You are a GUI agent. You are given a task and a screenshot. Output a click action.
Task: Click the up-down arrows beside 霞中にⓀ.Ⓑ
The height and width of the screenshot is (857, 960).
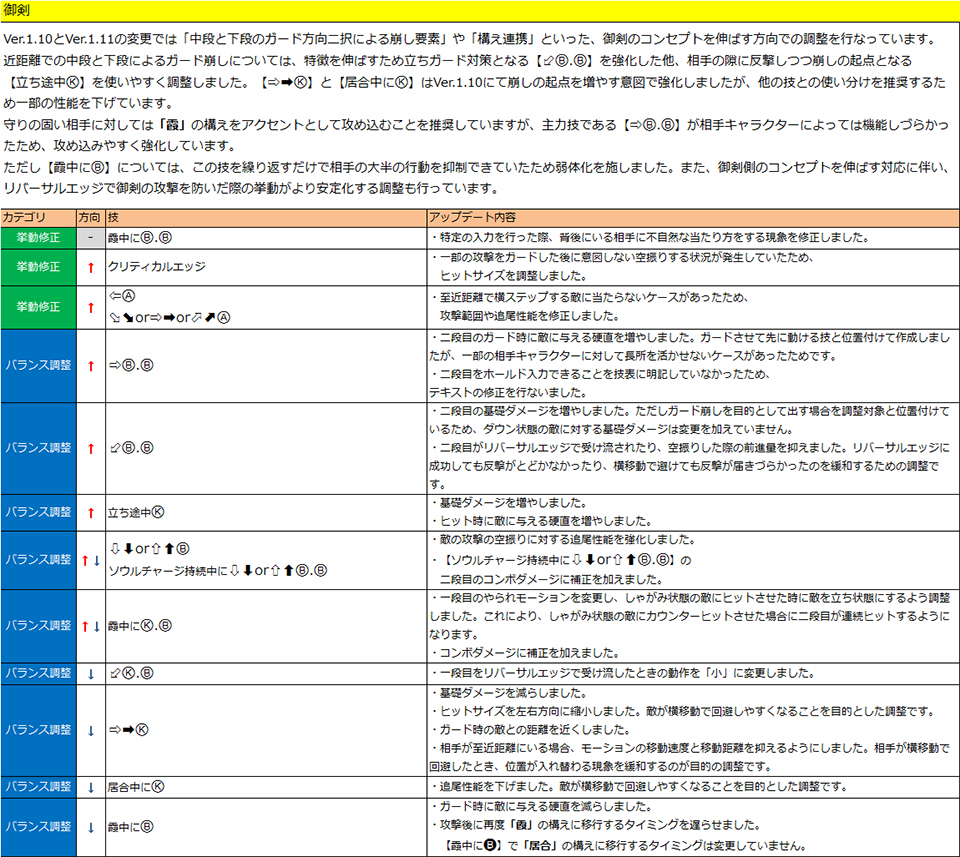(x=90, y=626)
